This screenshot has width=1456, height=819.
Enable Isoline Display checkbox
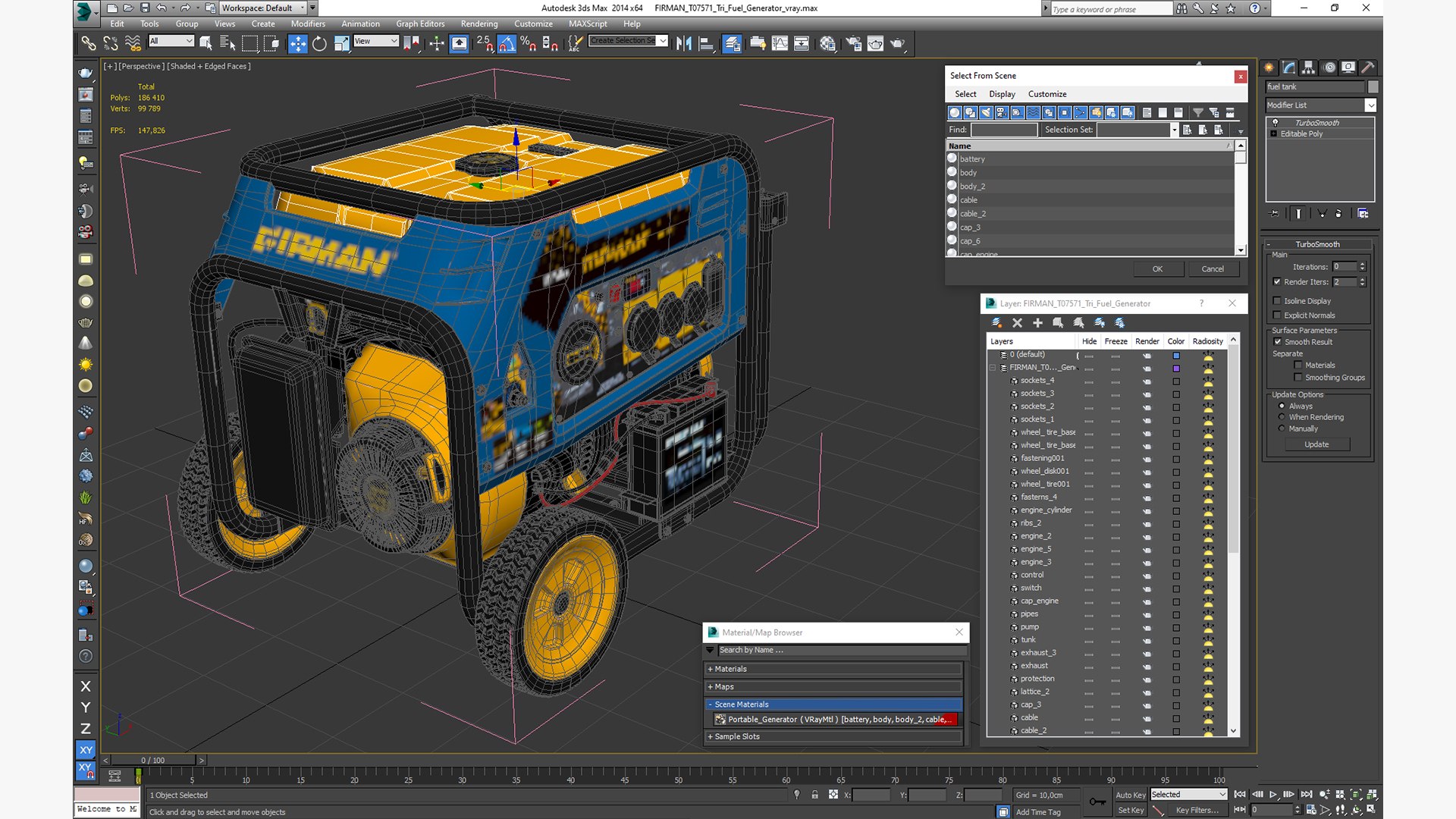(1277, 301)
